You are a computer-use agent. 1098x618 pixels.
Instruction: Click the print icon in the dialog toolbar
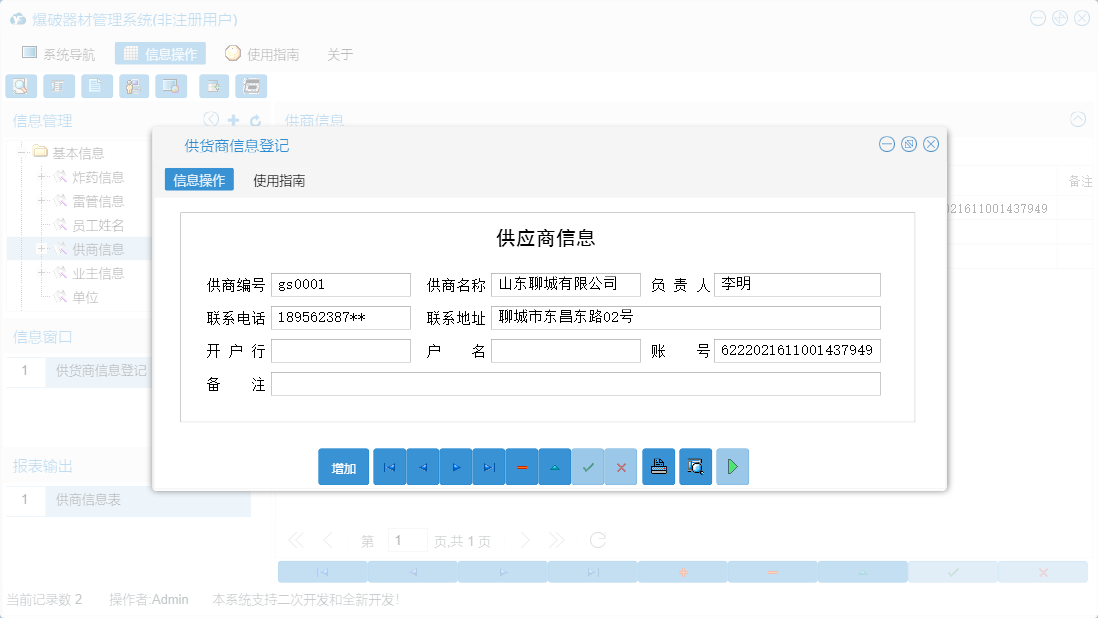658,467
